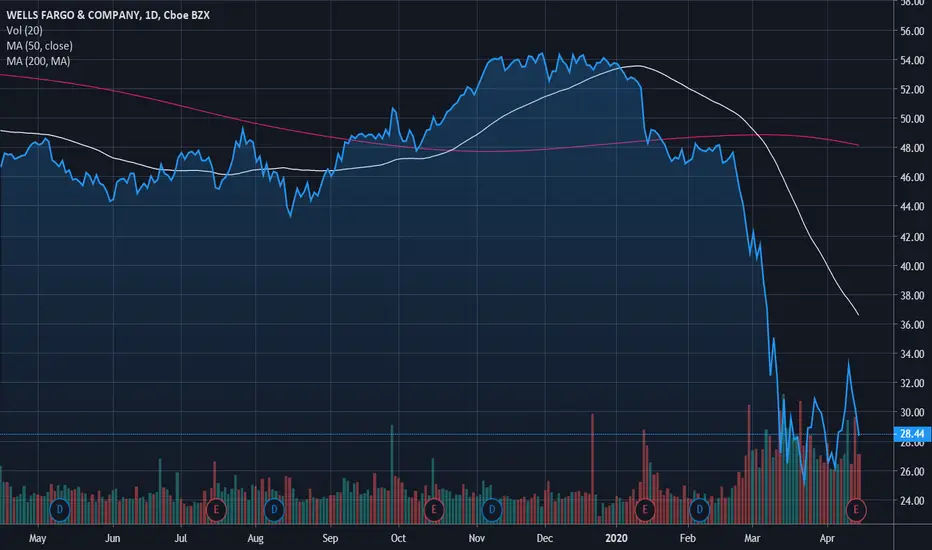Click the 26.00 price axis label
The width and height of the screenshot is (932, 550).
pos(912,472)
